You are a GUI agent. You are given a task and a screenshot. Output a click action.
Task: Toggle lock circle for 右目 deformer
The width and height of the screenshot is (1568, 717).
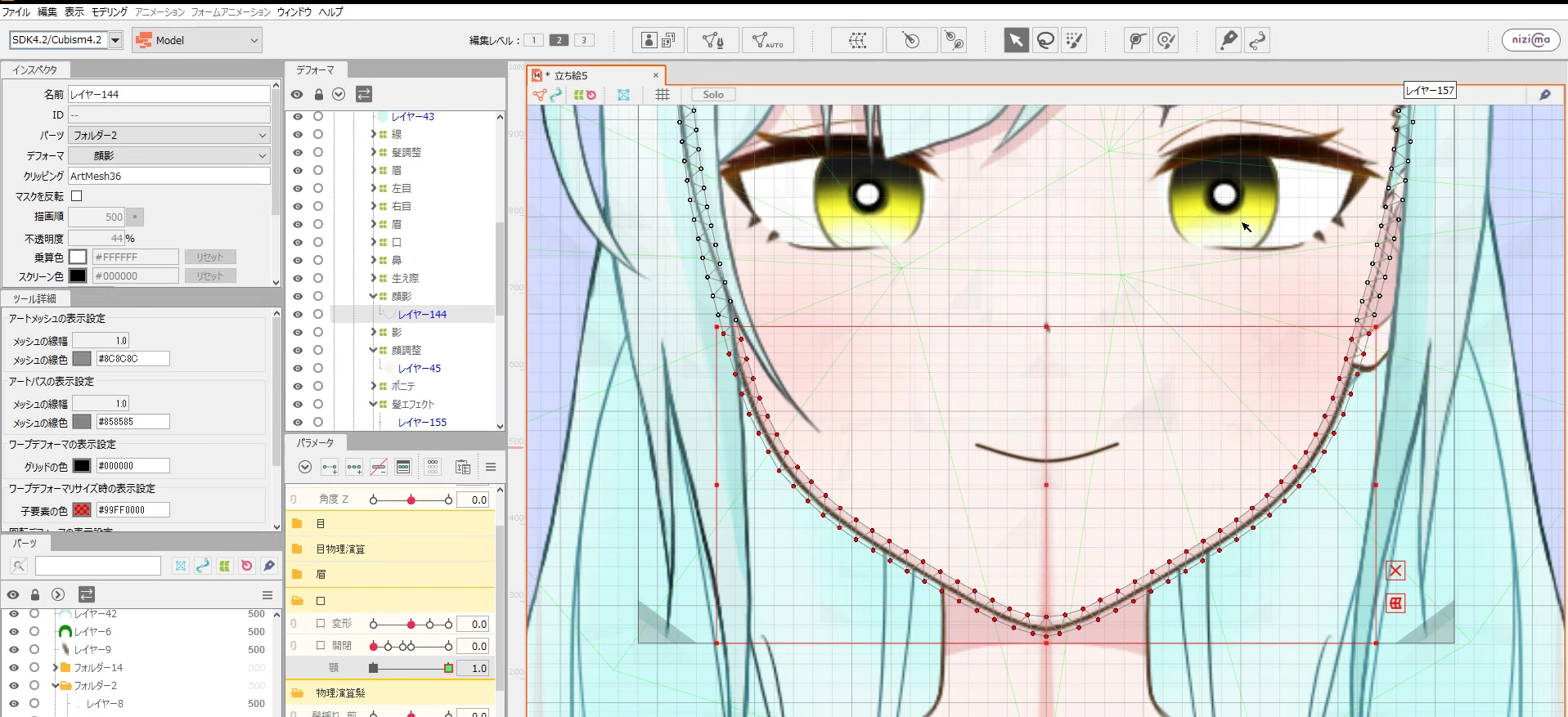(318, 206)
